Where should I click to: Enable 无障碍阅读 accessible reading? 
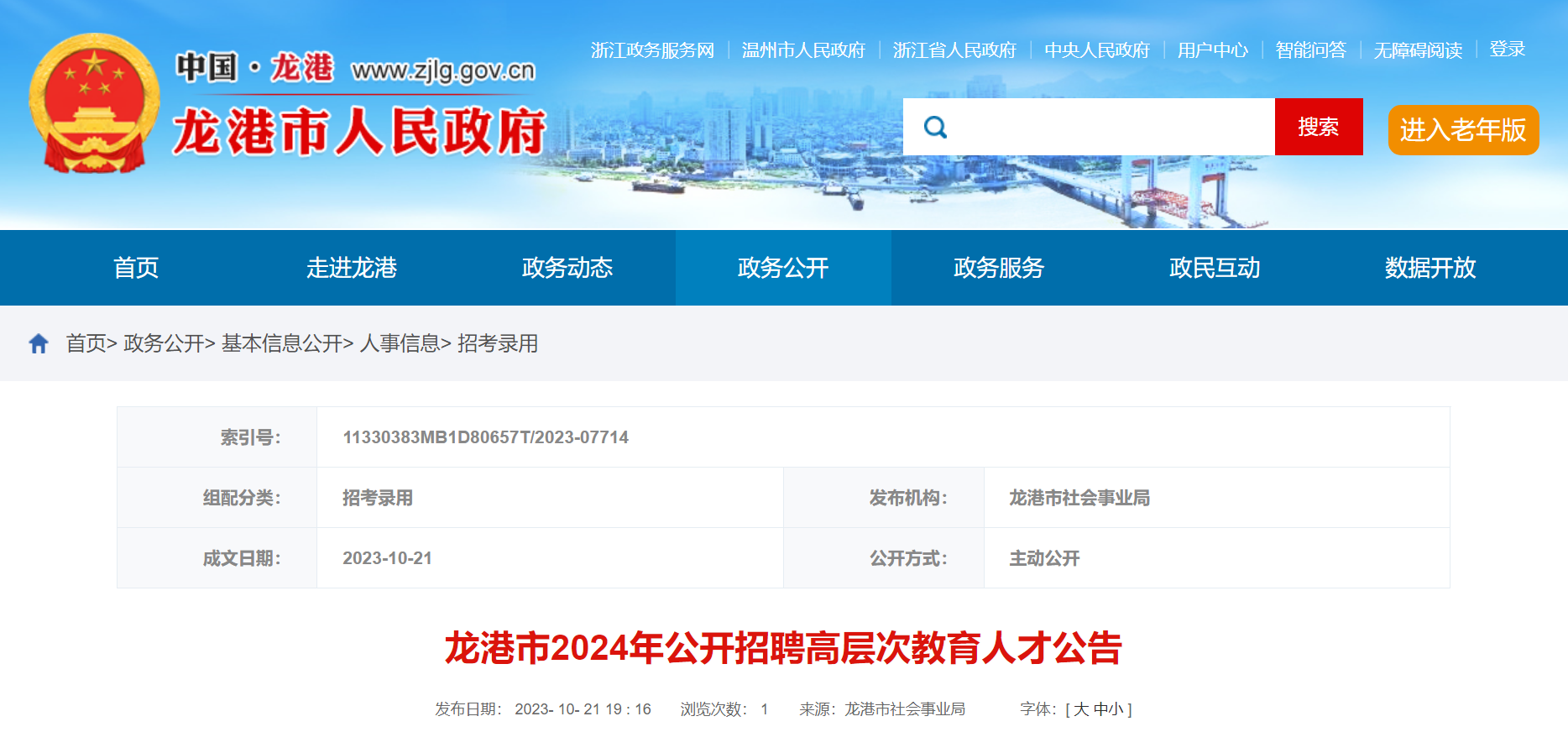[x=1418, y=50]
